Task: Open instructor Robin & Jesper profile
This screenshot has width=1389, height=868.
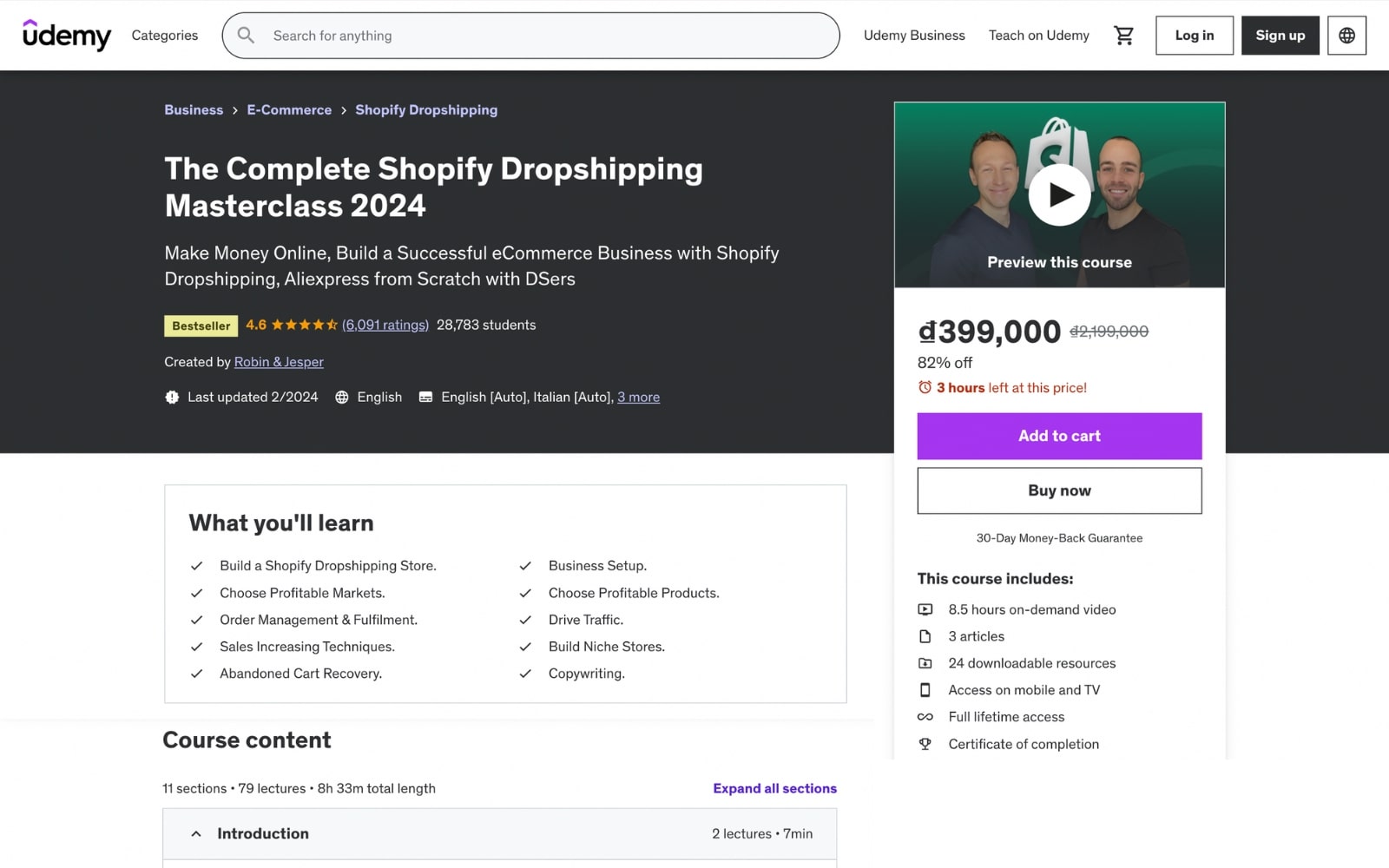Action: 279,362
